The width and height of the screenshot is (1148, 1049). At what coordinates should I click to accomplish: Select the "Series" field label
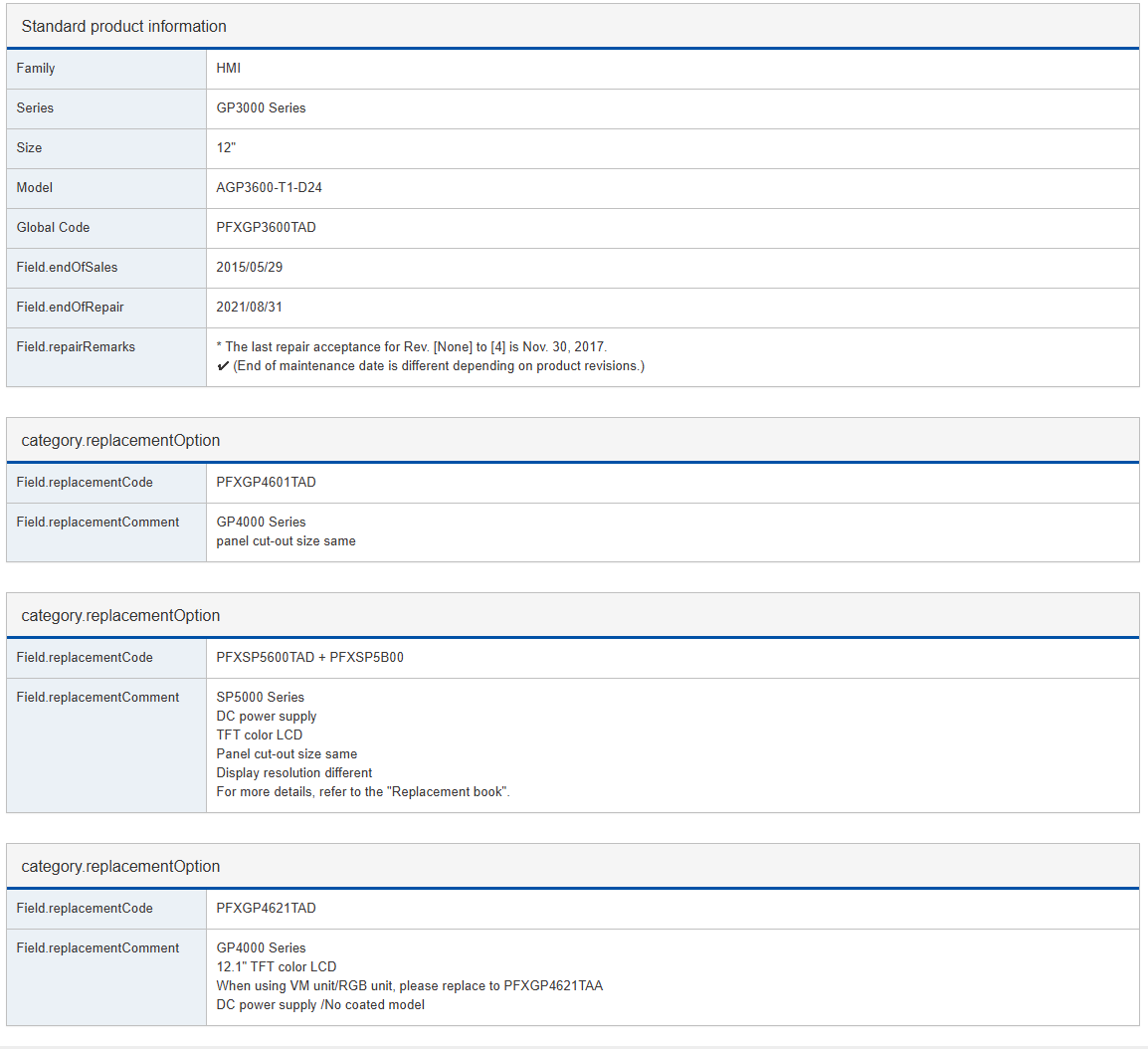pyautogui.click(x=35, y=107)
